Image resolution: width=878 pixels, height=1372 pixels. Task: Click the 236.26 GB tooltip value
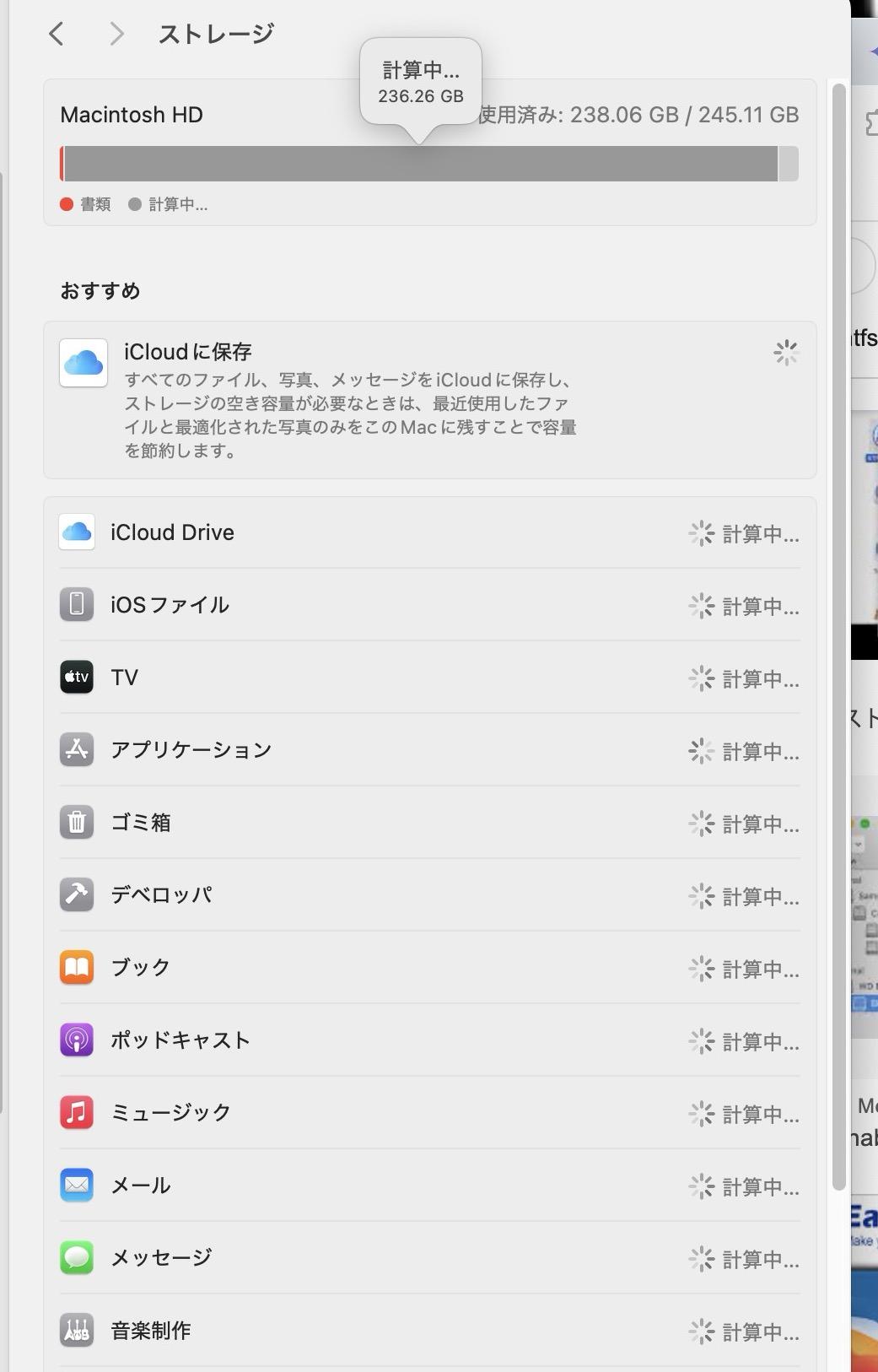pos(421,96)
